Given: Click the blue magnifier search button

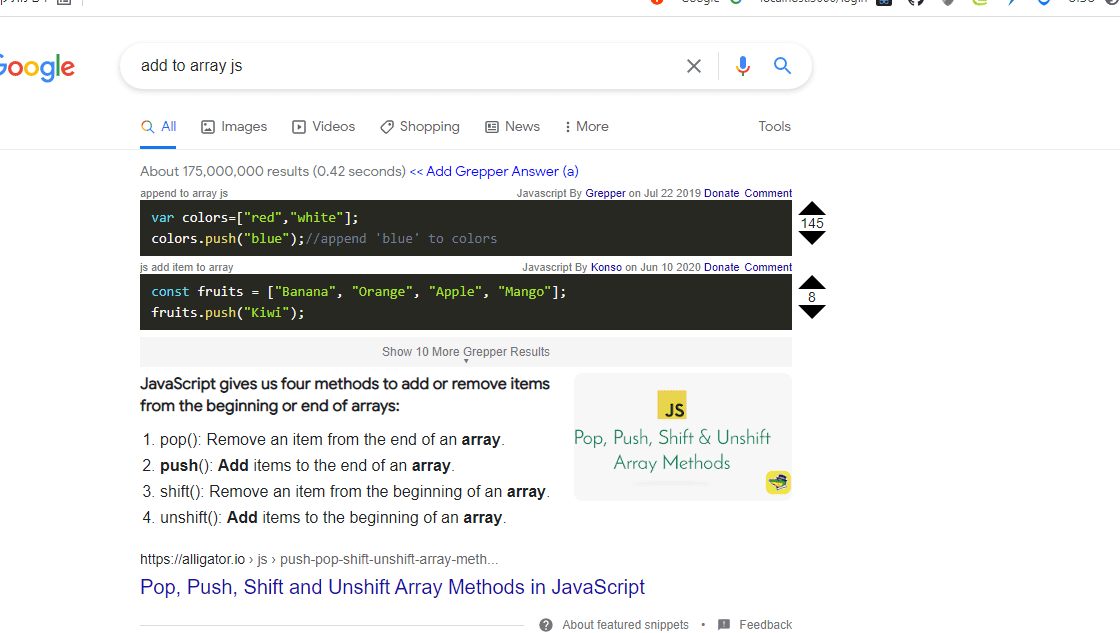Looking at the screenshot, I should click(782, 66).
